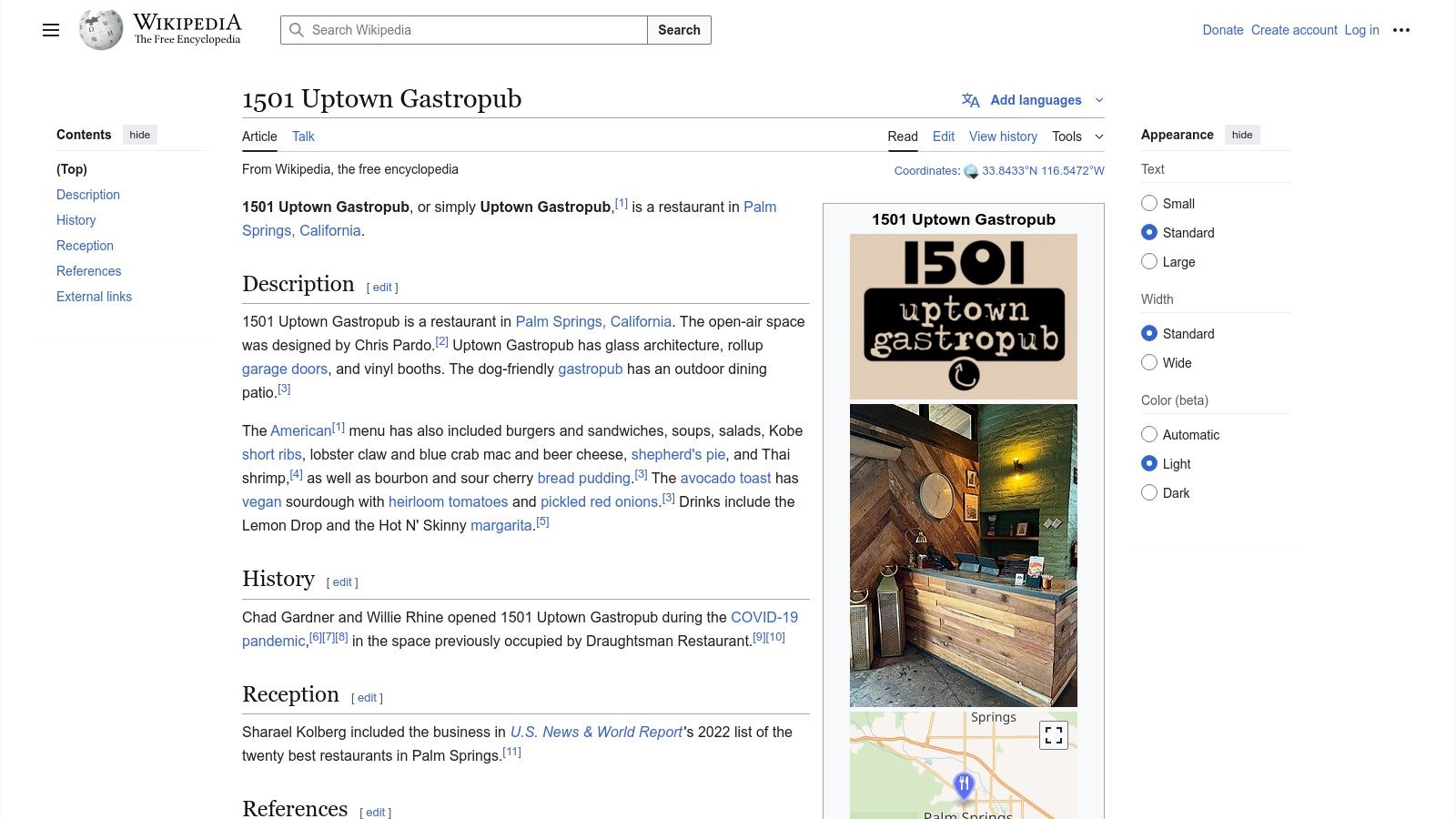Click the Wikipedia globe logo
Viewport: 1456px width, 819px height.
(x=101, y=30)
